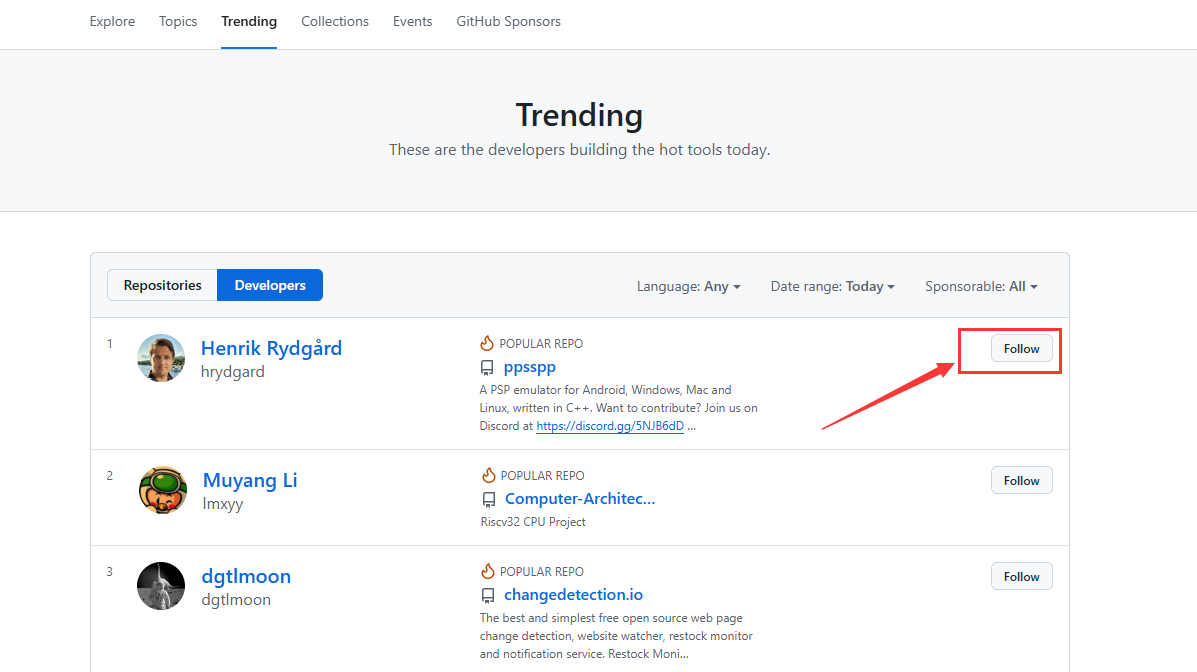Click the Trending page heading
The height and width of the screenshot is (672, 1197).
click(579, 115)
